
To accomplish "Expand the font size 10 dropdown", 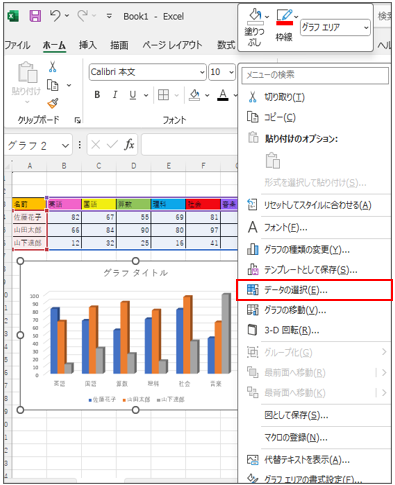I will (x=222, y=72).
